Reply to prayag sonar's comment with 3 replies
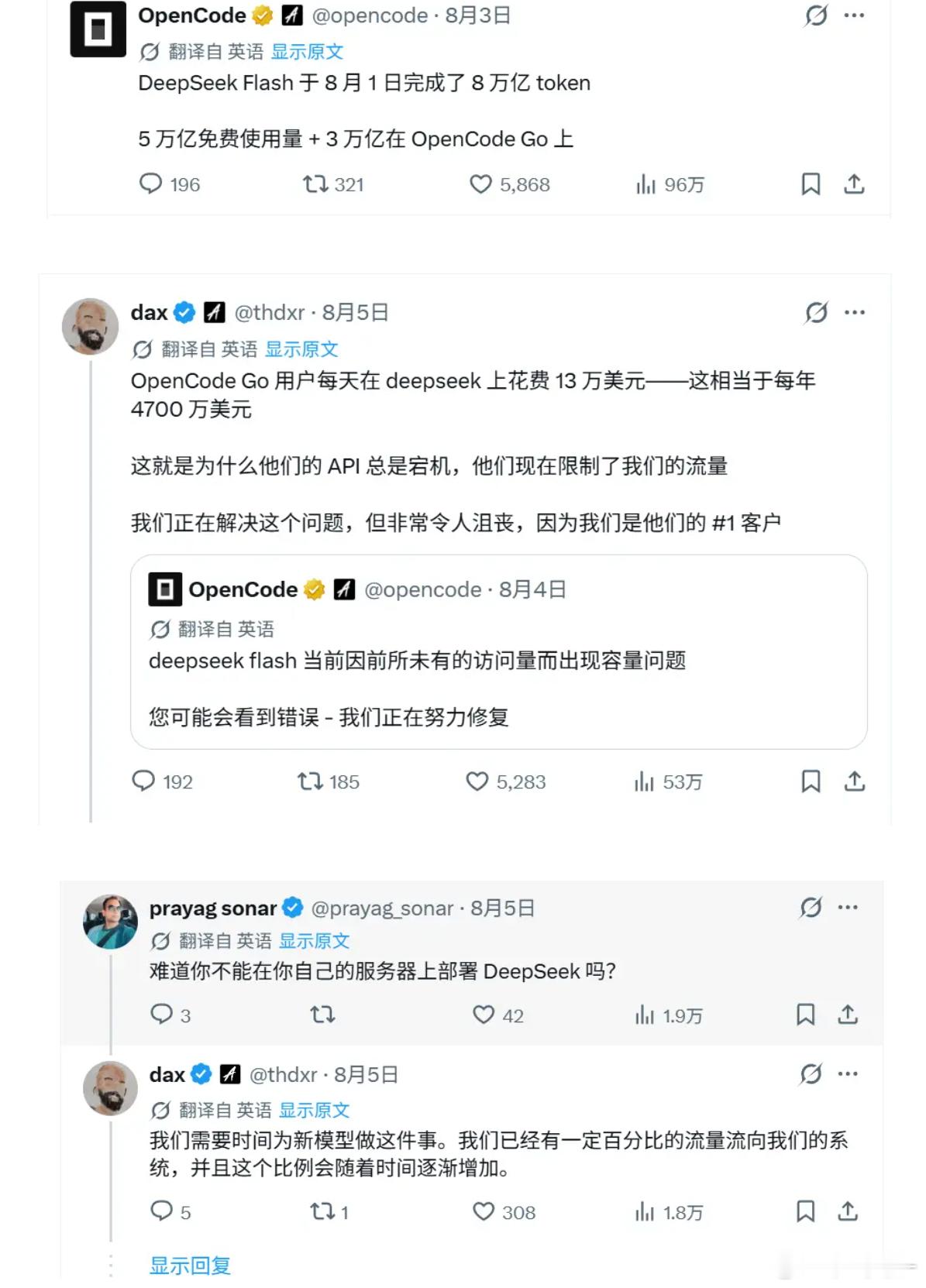926x1288 pixels. click(161, 1014)
